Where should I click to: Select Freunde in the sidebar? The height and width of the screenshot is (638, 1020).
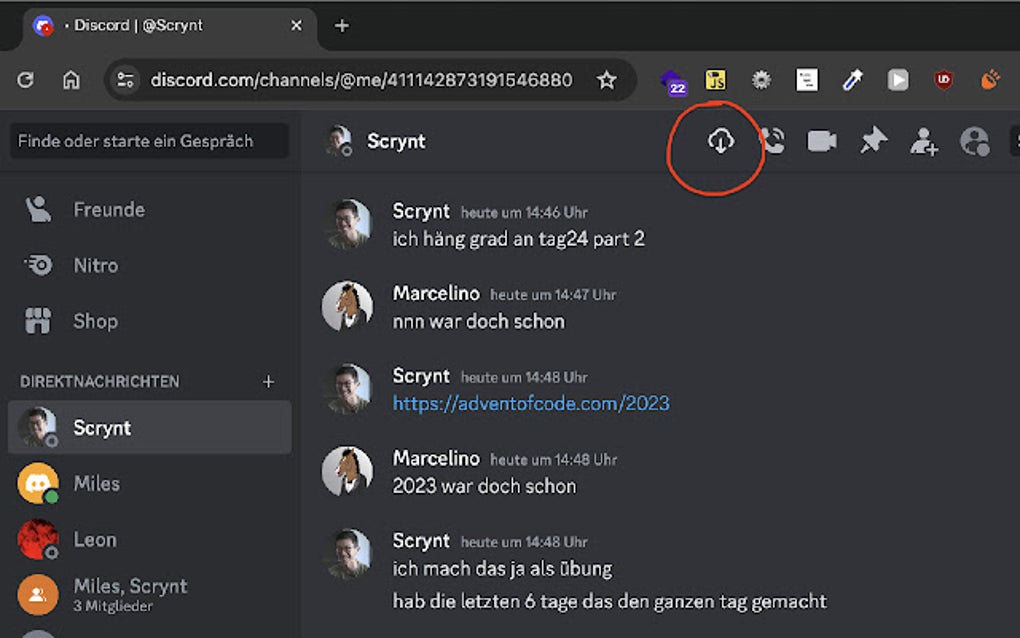[109, 210]
